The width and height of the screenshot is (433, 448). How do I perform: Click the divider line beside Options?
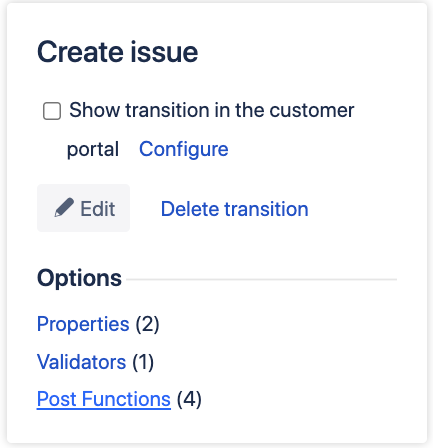point(262,279)
